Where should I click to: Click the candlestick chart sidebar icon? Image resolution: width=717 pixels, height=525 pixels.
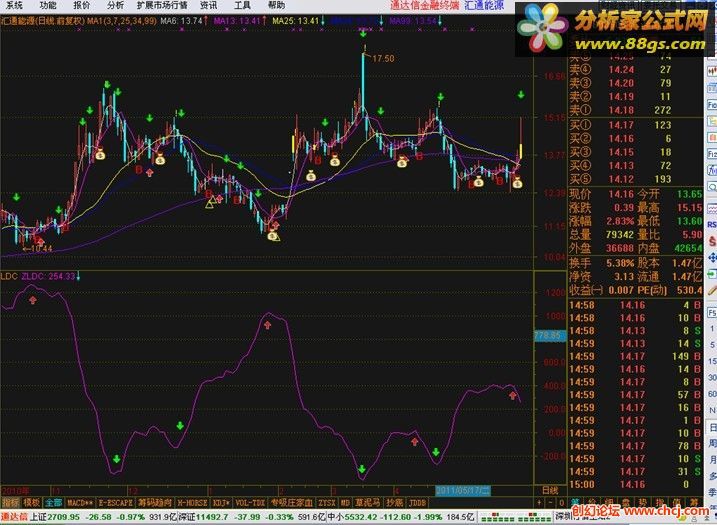(712, 71)
